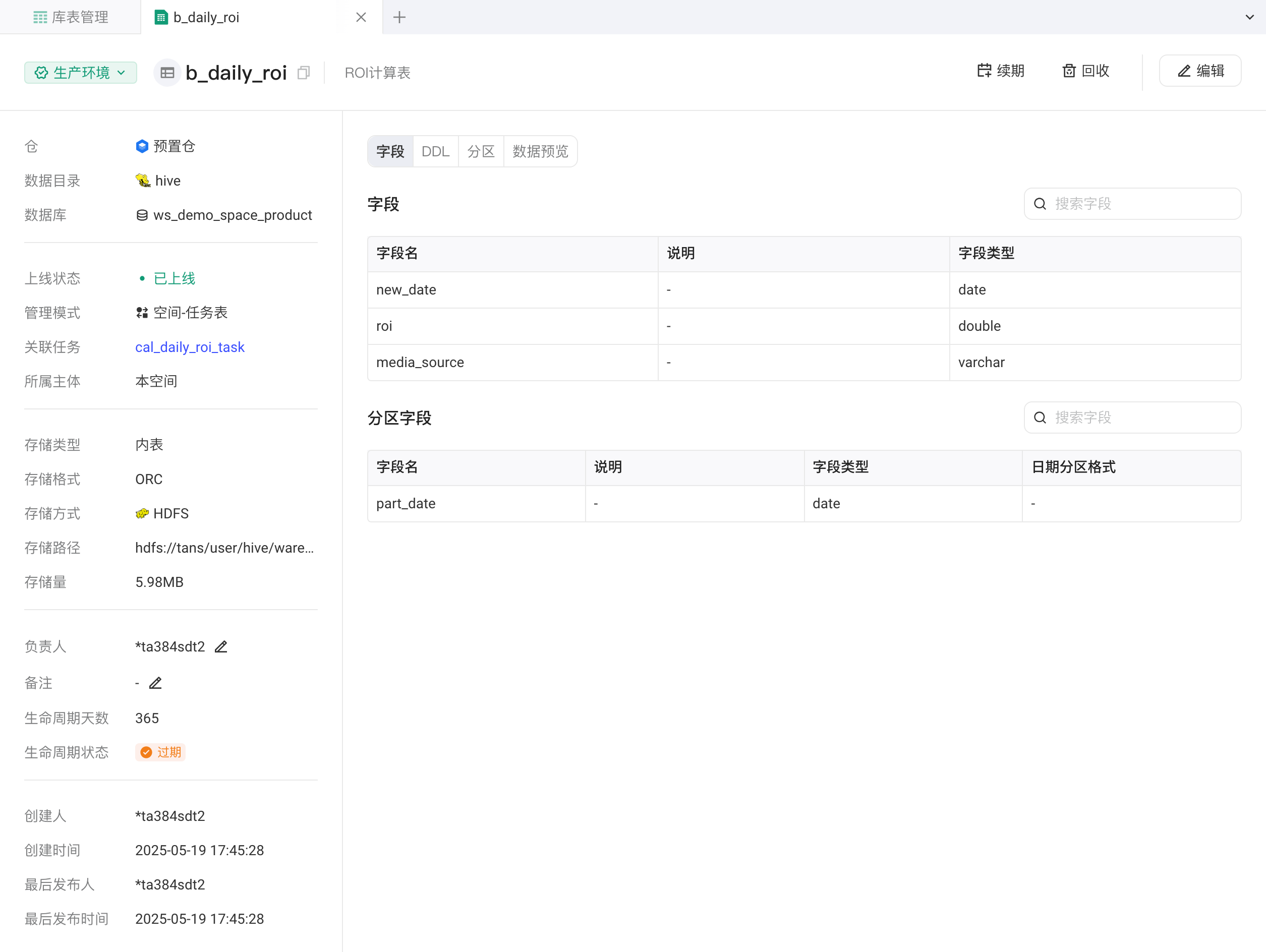Copy the b_daily_roi table name
The image size is (1266, 952).
303,73
